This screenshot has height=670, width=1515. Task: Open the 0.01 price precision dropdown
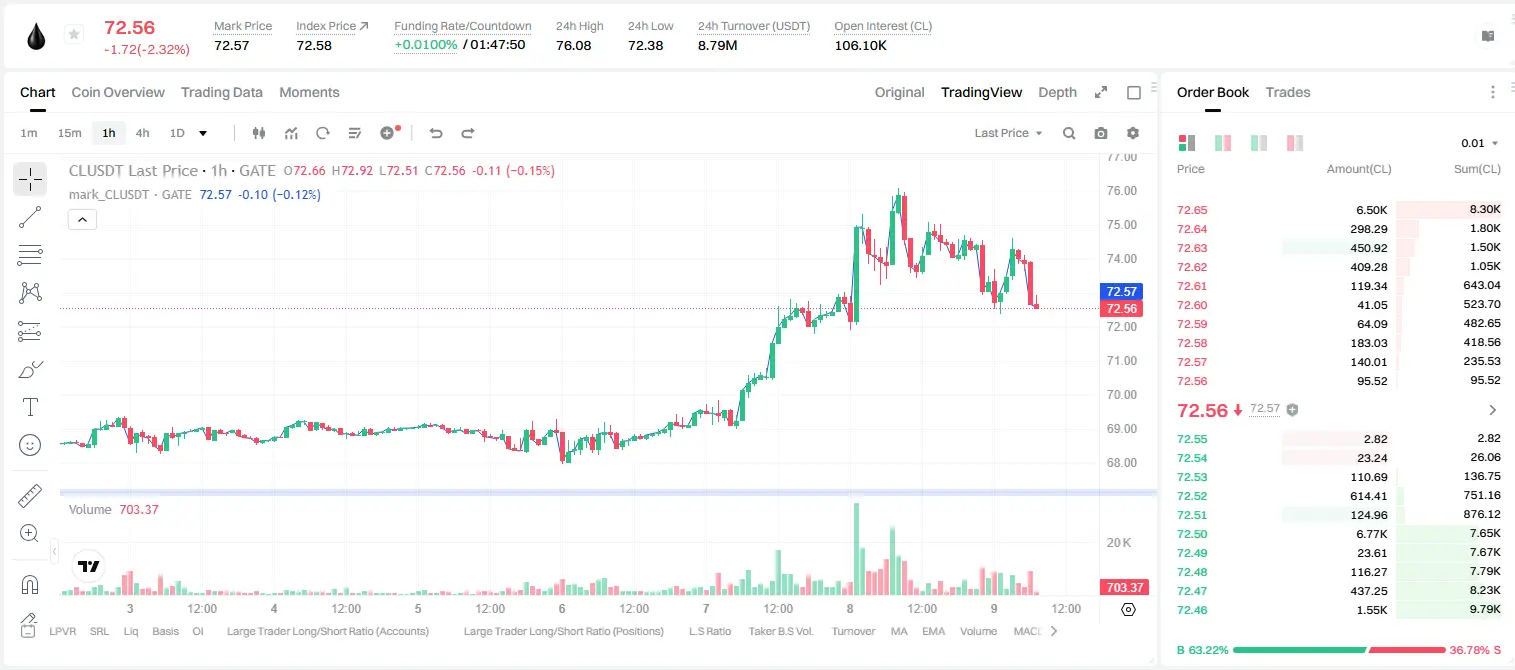tap(1480, 143)
